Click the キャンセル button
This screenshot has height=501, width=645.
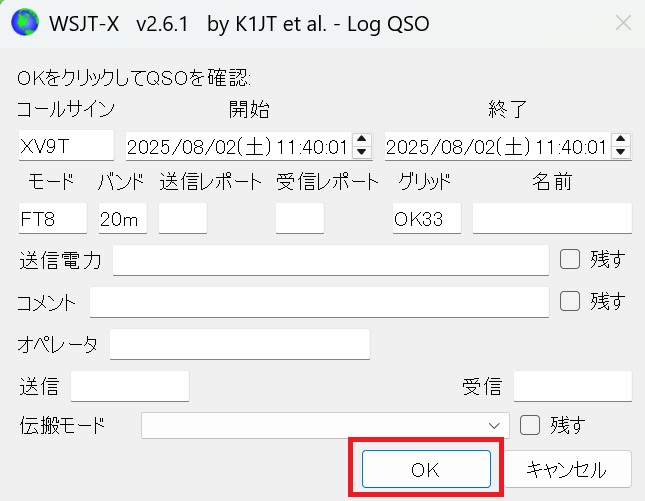coord(567,469)
